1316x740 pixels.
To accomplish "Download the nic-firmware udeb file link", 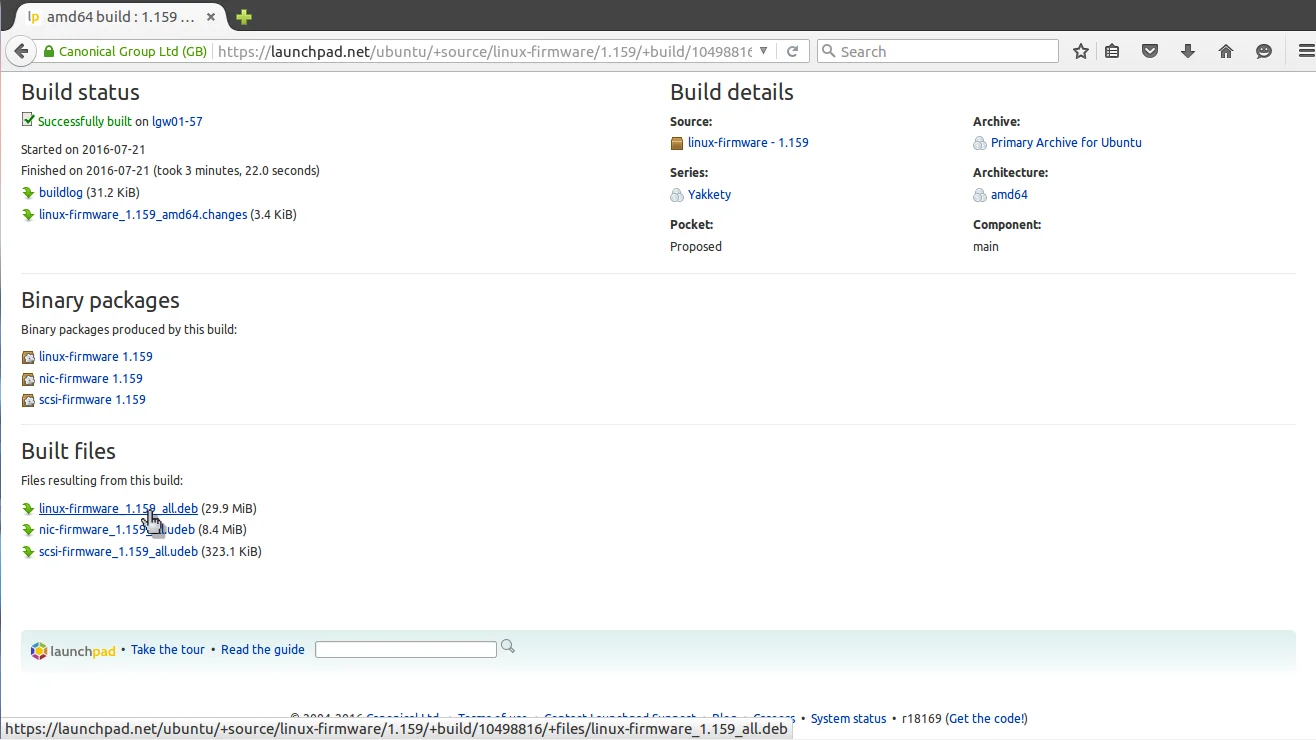I will (x=117, y=530).
